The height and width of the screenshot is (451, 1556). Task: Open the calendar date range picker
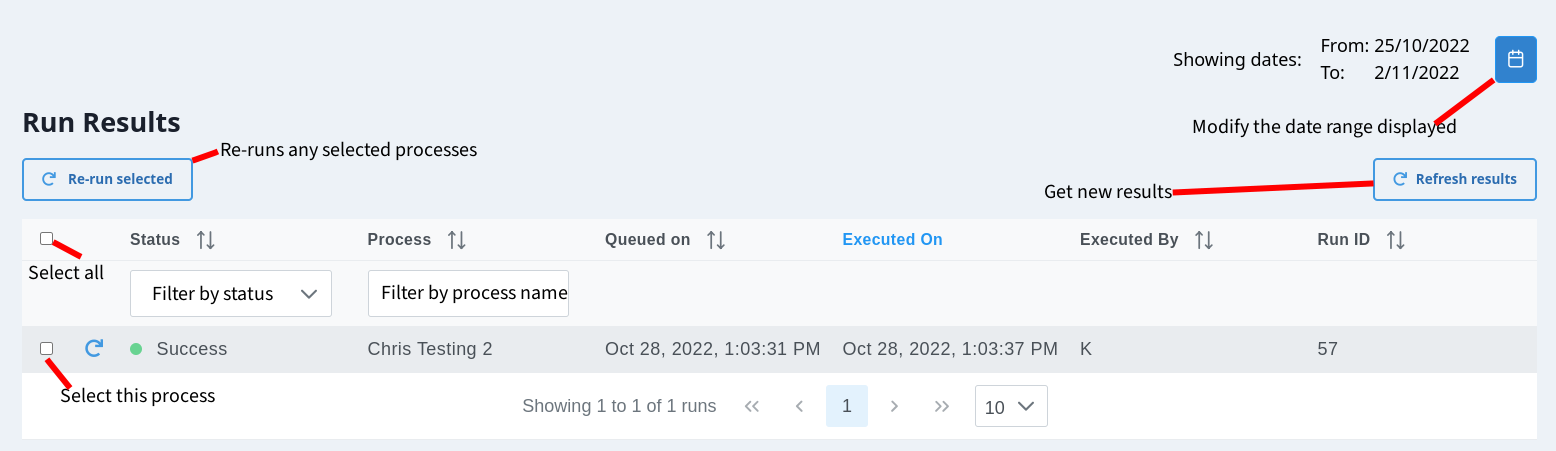point(1515,59)
